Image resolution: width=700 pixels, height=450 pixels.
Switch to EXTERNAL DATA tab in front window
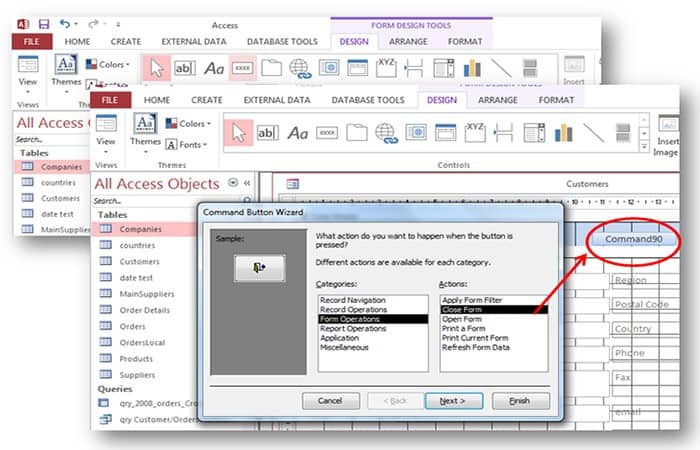click(x=277, y=100)
